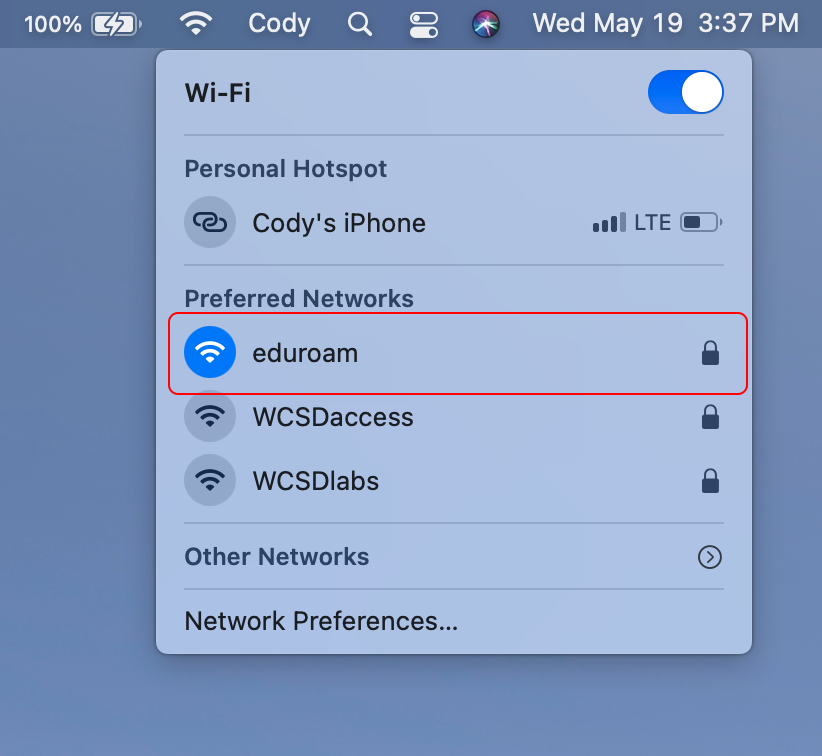The width and height of the screenshot is (822, 756).
Task: Launch Siri from the menu bar
Action: click(x=485, y=24)
